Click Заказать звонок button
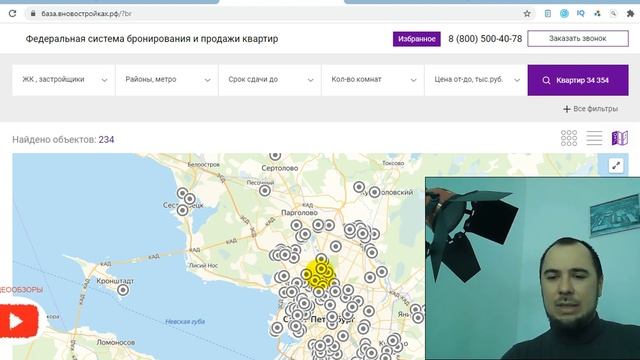The width and height of the screenshot is (640, 360). pyautogui.click(x=578, y=38)
